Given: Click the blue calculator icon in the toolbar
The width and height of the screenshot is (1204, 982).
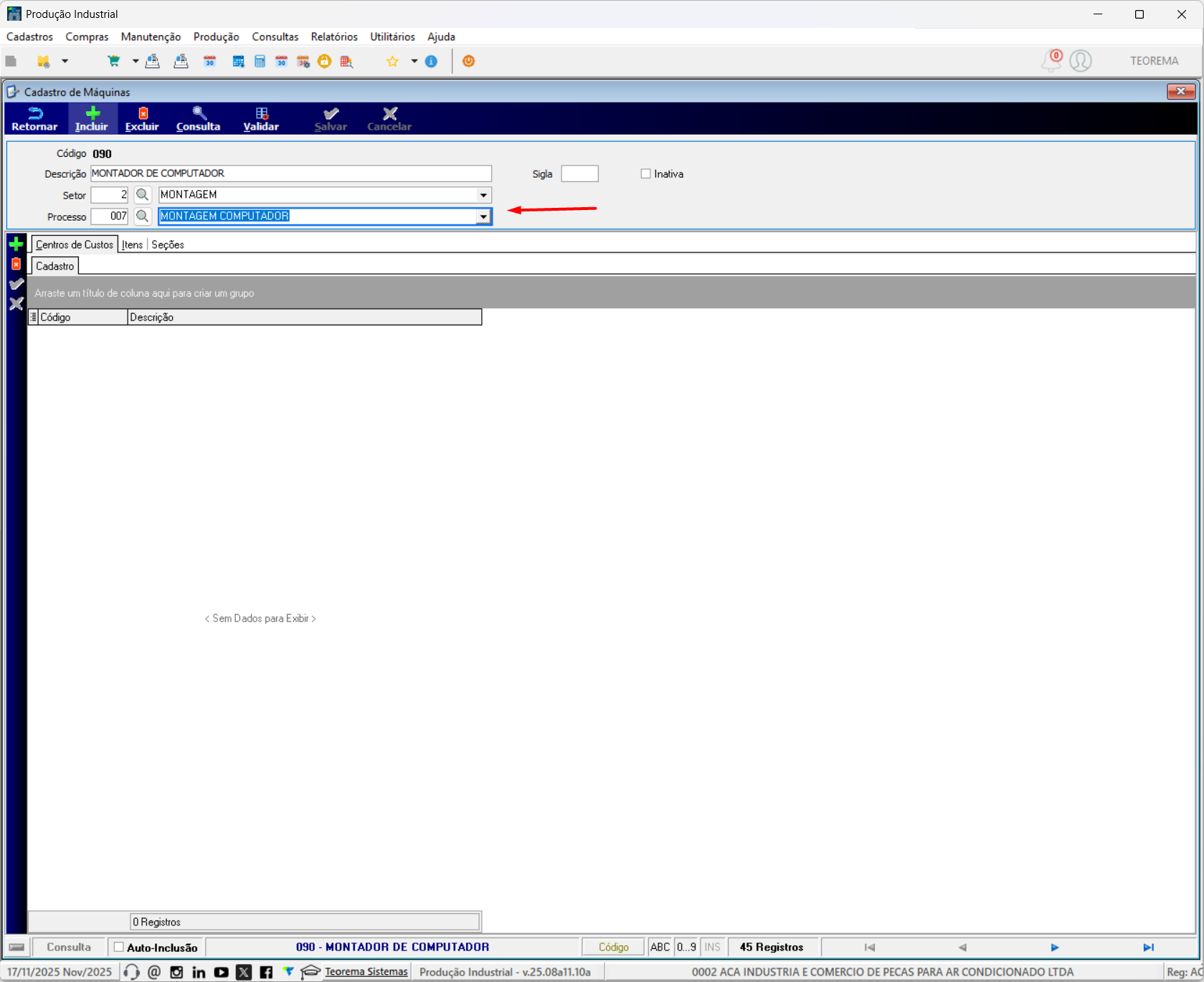Looking at the screenshot, I should point(260,61).
